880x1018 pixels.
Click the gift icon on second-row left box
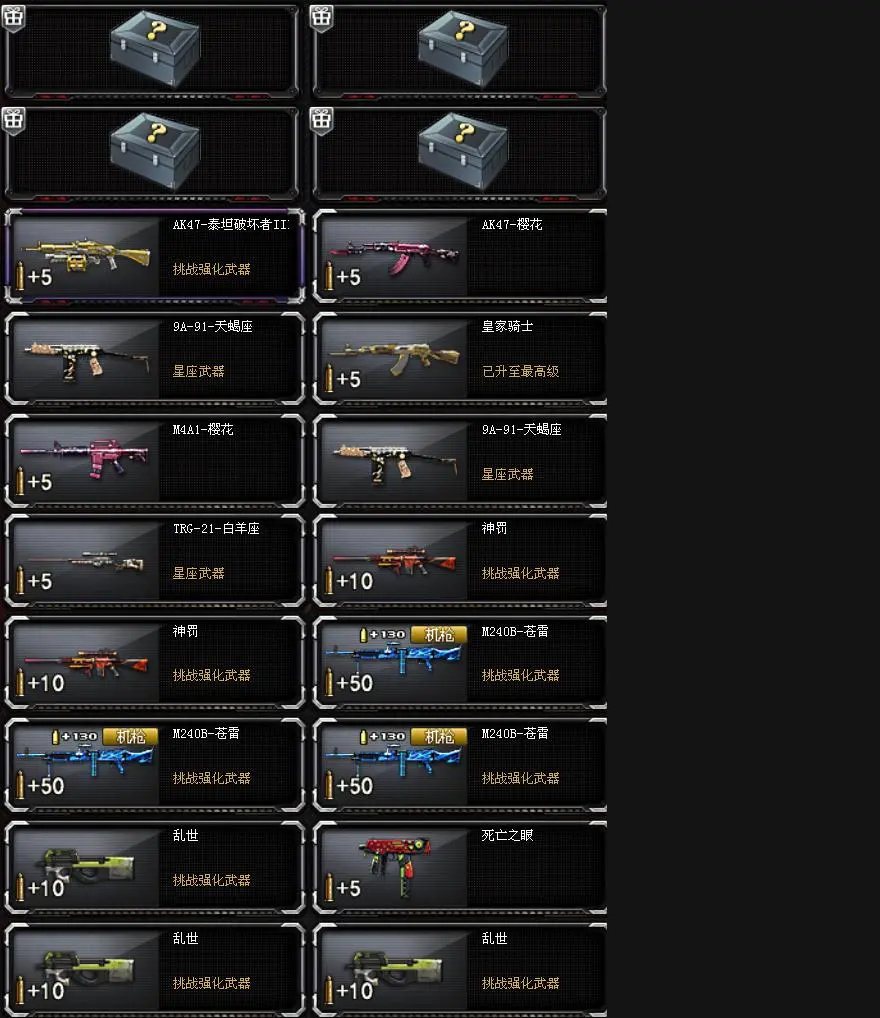click(13, 119)
